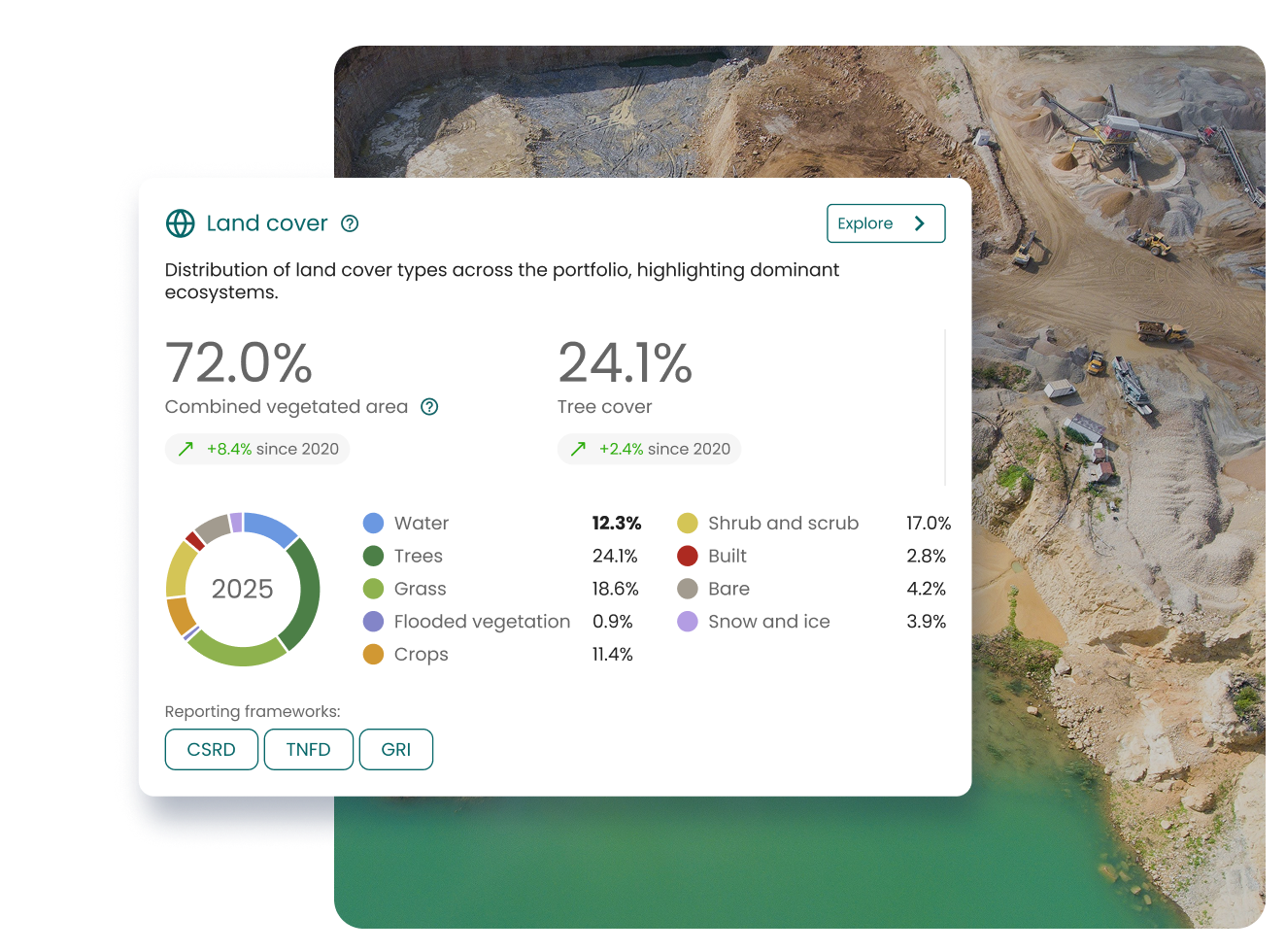
Task: Click the chevron arrow inside Explore
Action: tap(919, 223)
